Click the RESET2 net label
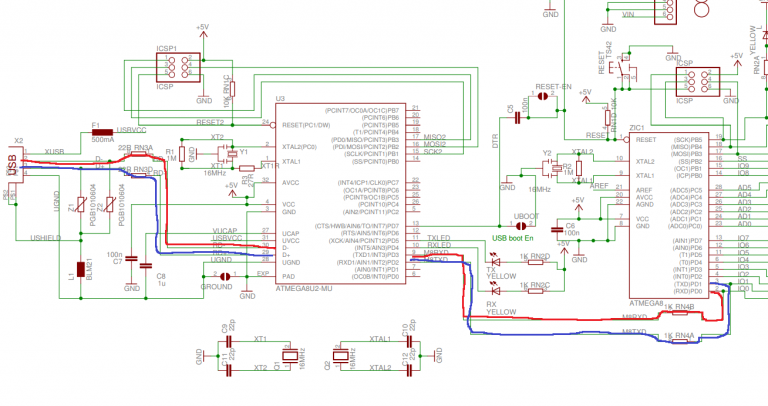 click(210, 122)
